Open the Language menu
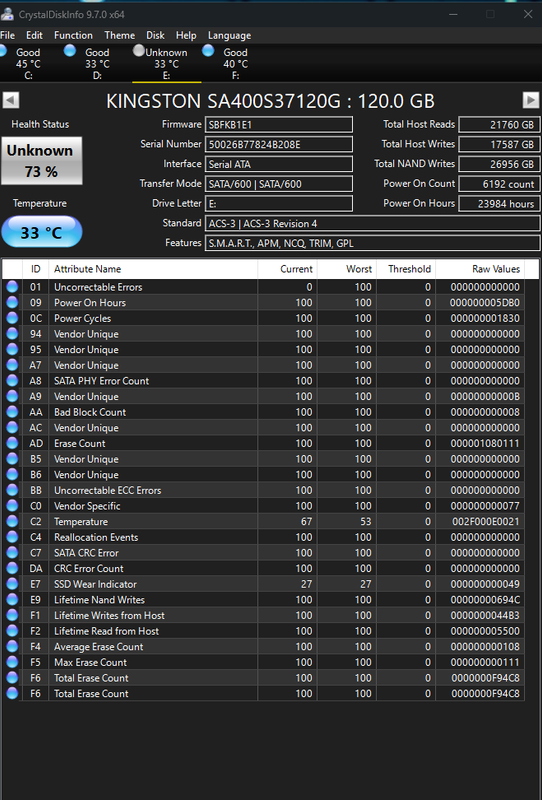This screenshot has width=542, height=800. tap(229, 35)
